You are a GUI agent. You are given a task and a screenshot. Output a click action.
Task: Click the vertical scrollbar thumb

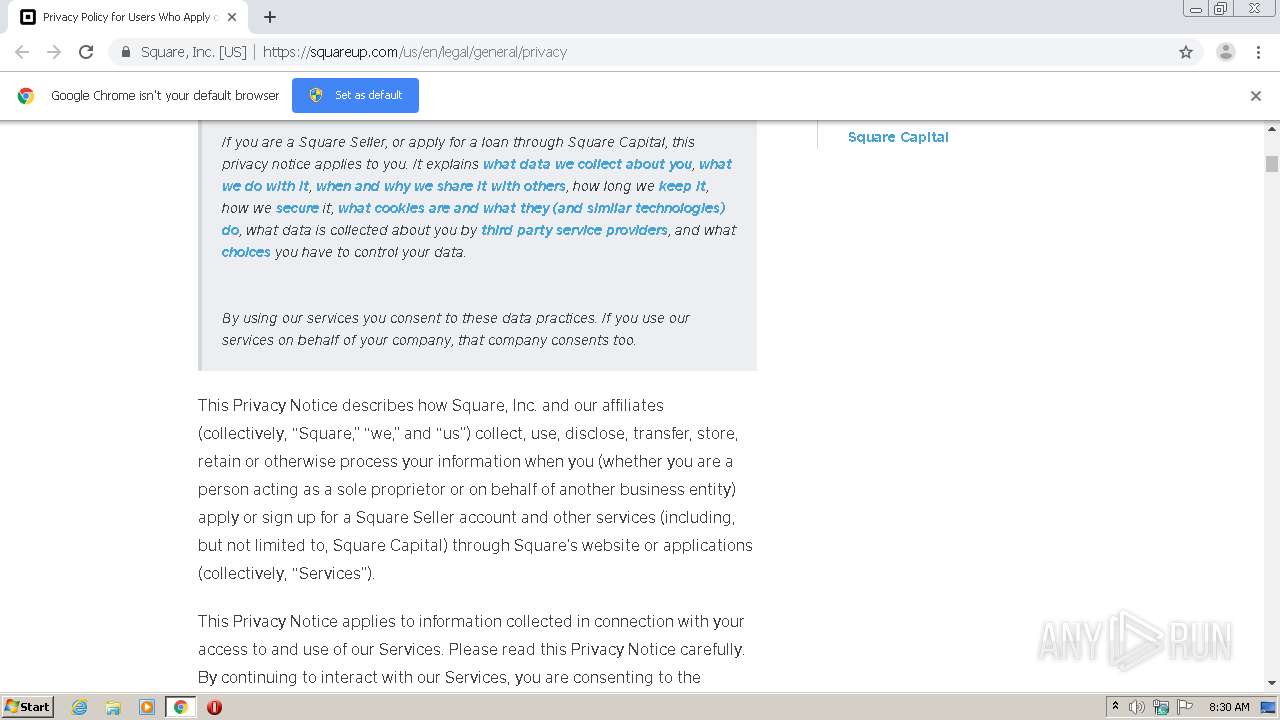coord(1272,164)
